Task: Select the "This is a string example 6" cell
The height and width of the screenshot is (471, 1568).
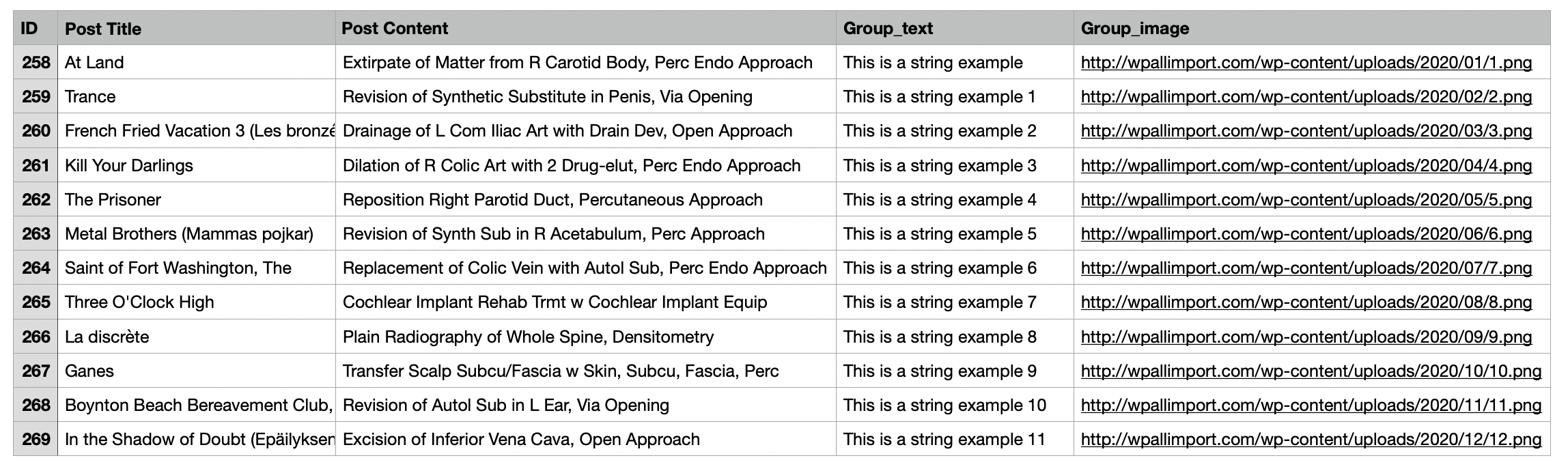Action: coord(940,268)
